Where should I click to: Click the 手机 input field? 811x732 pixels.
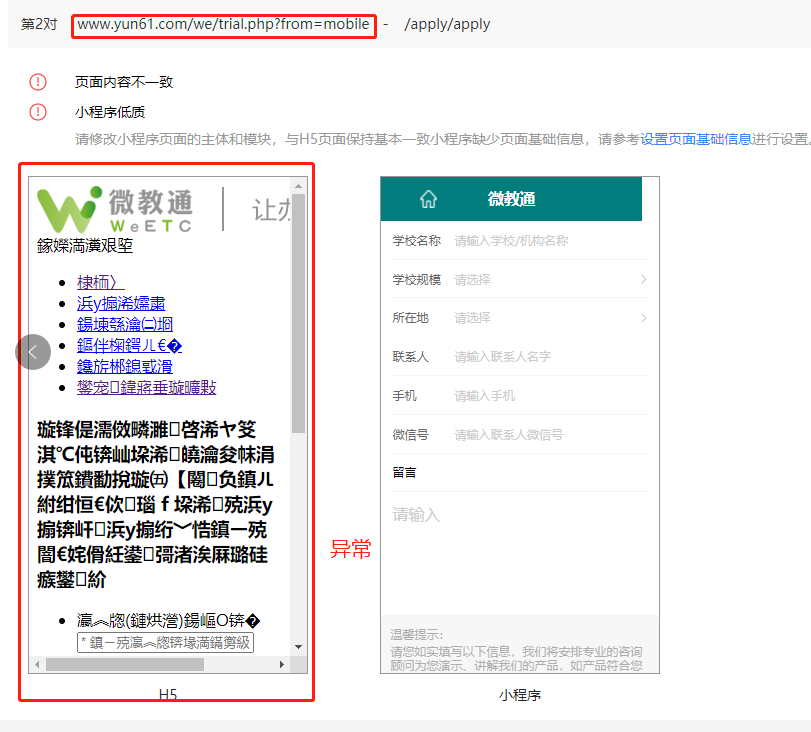[550, 396]
